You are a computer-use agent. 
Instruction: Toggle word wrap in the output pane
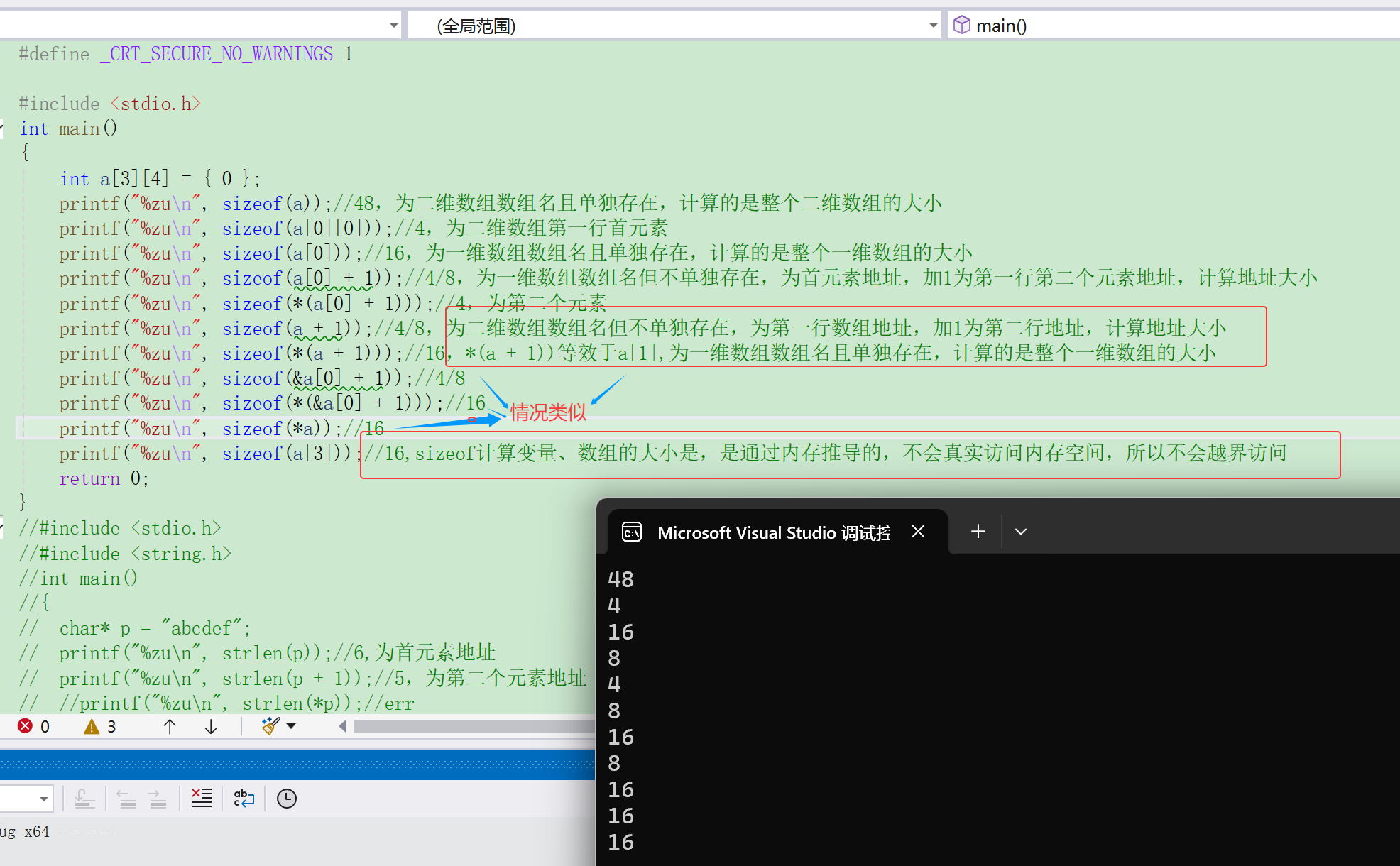click(244, 799)
